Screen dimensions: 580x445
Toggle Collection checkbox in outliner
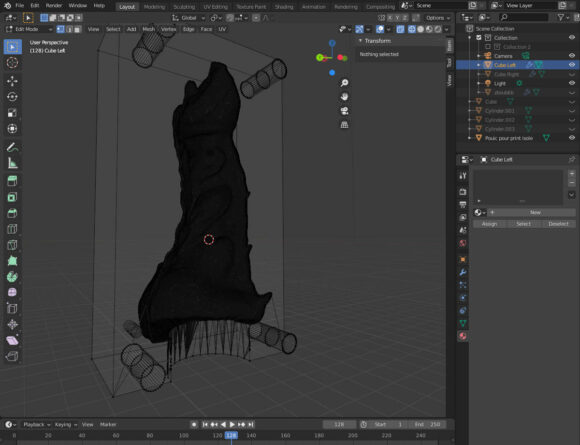(x=479, y=38)
